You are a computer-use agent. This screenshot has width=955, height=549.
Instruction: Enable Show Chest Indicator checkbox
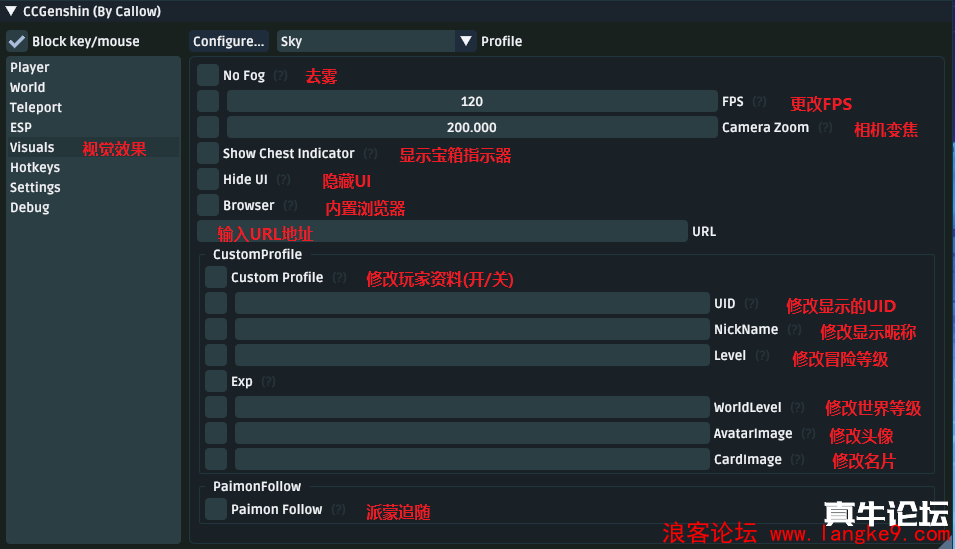208,153
